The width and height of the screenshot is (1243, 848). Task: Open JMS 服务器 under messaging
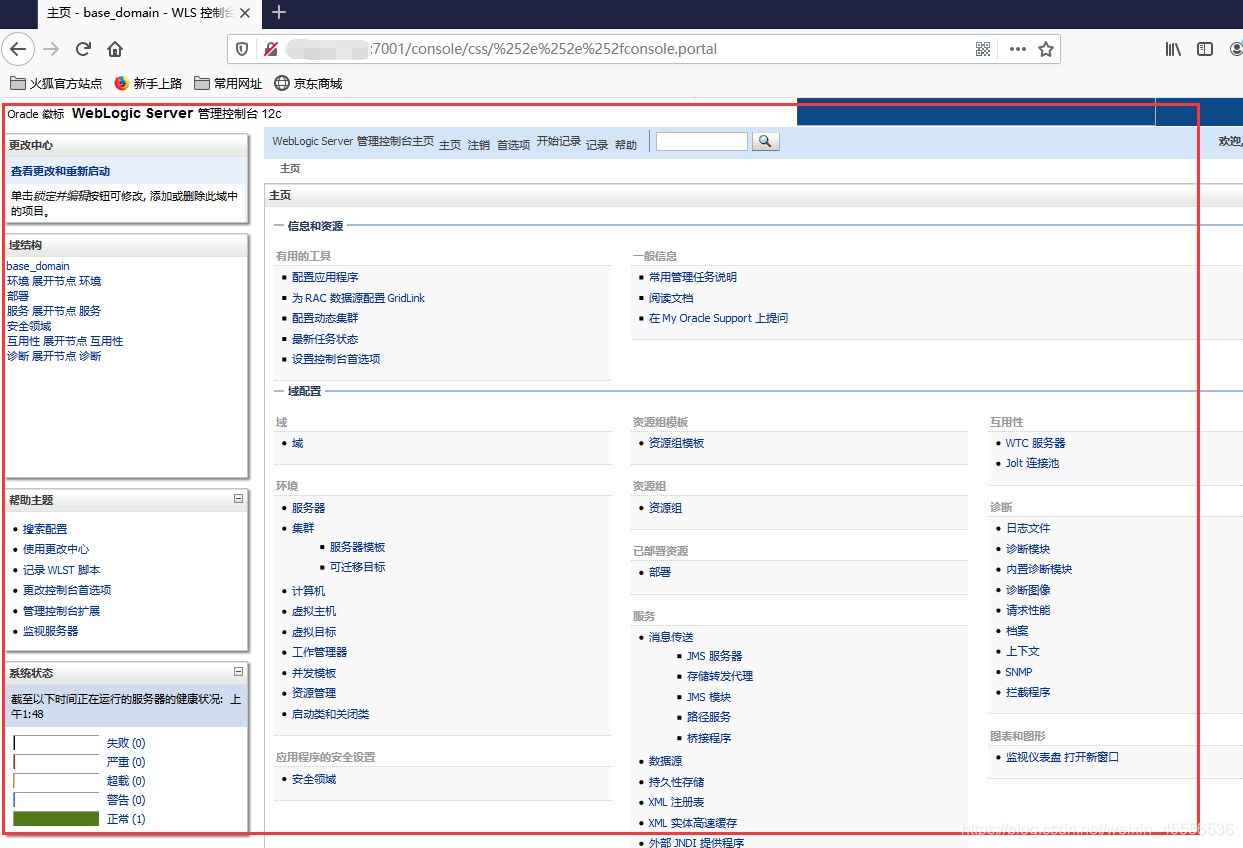tap(715, 656)
